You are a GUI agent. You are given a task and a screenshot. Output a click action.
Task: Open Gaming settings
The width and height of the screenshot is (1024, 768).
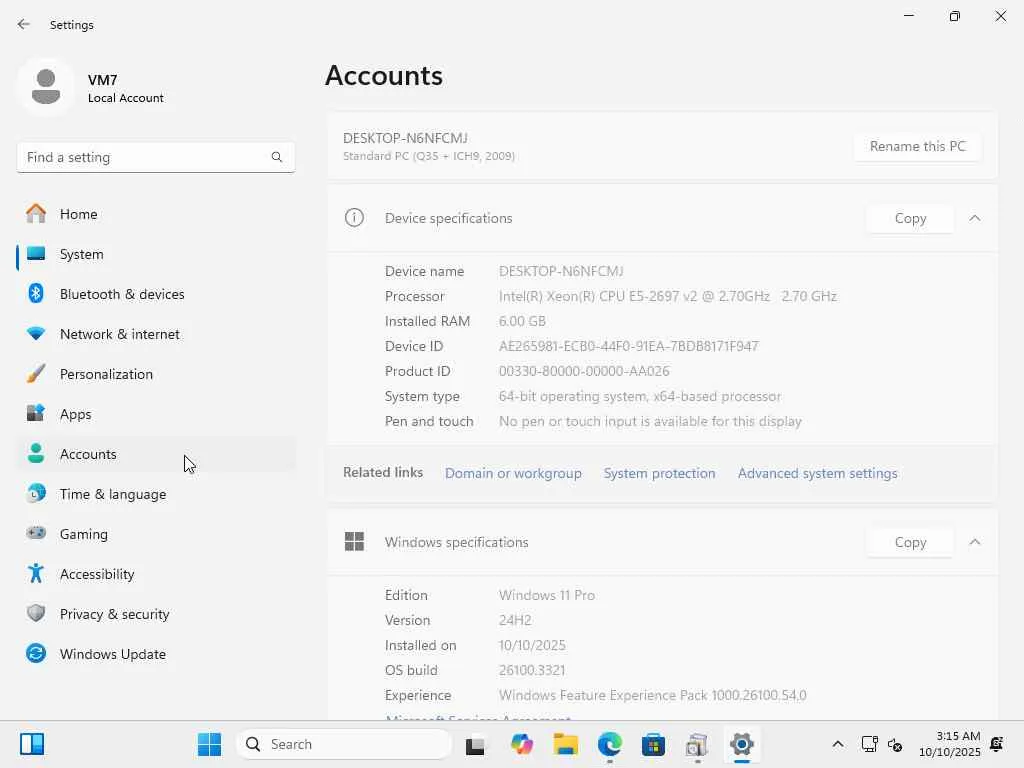click(x=156, y=534)
